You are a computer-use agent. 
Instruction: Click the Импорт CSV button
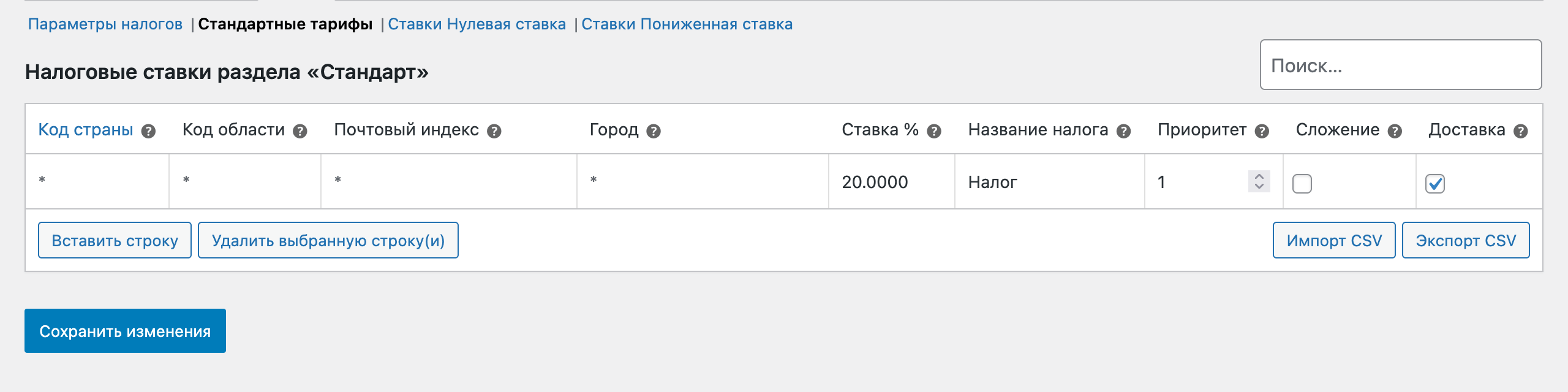coord(1334,240)
